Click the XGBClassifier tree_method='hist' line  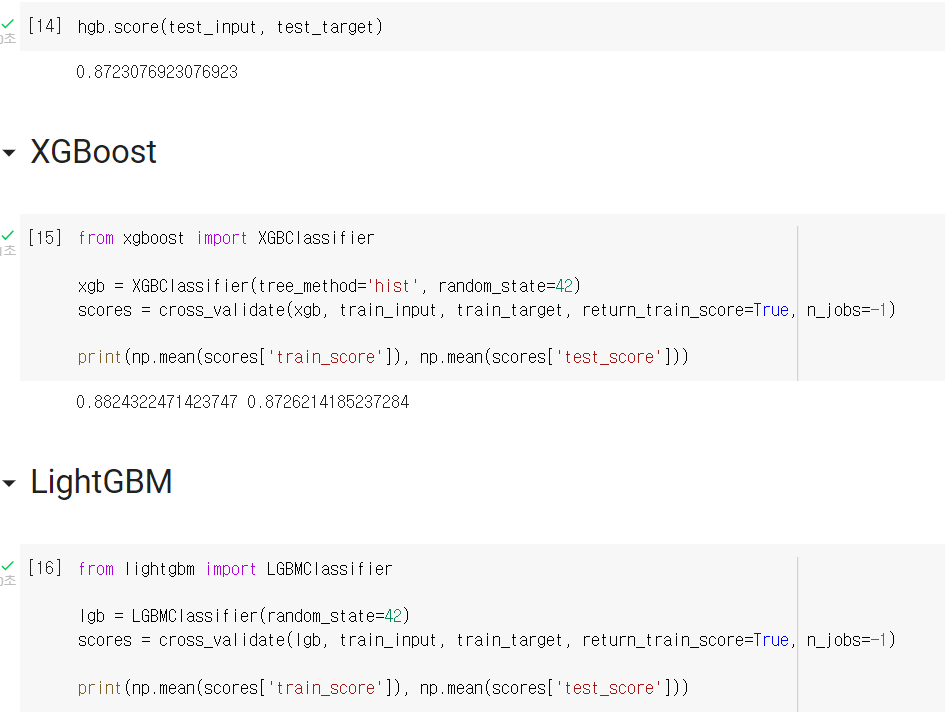click(x=329, y=286)
